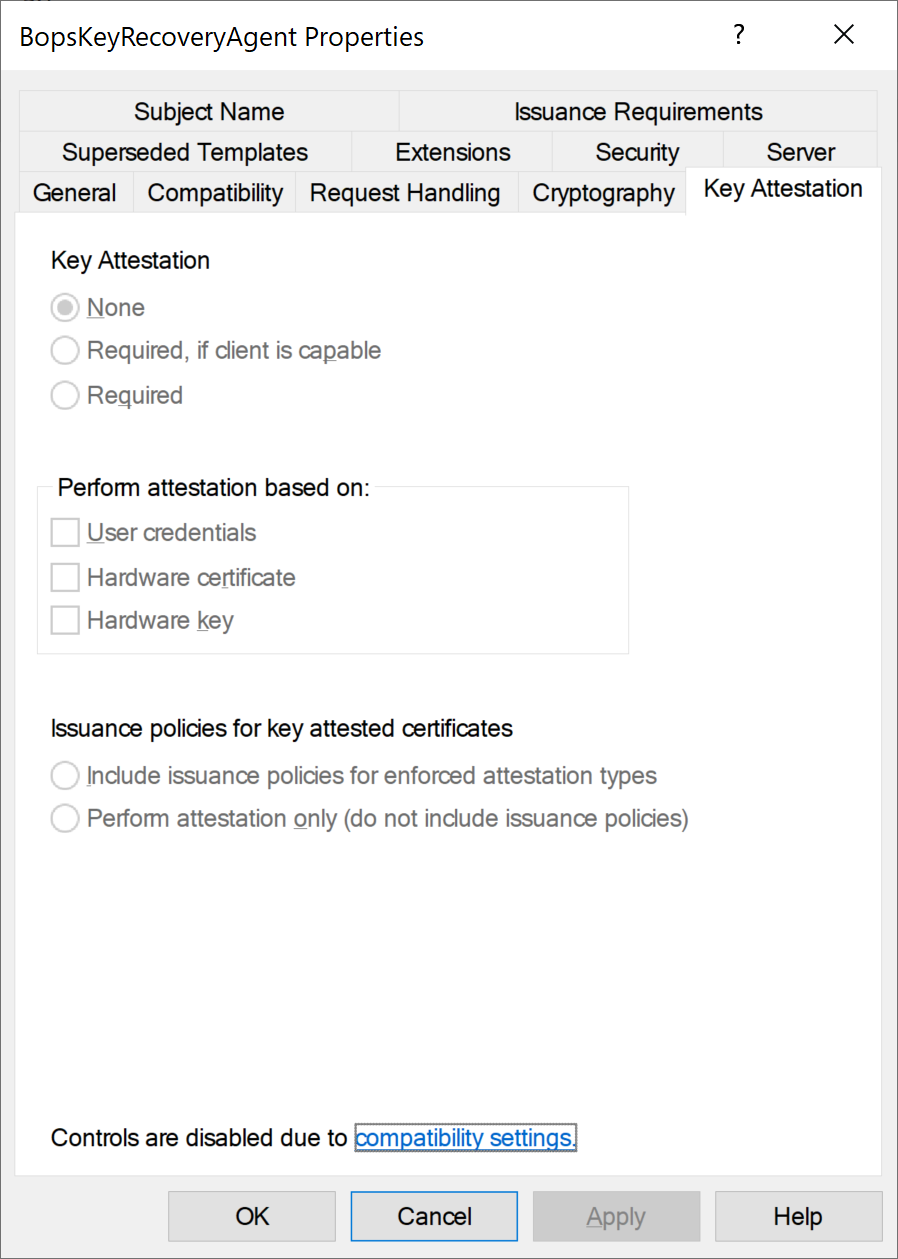Click the Cancel button
This screenshot has width=898, height=1259.
(434, 1216)
